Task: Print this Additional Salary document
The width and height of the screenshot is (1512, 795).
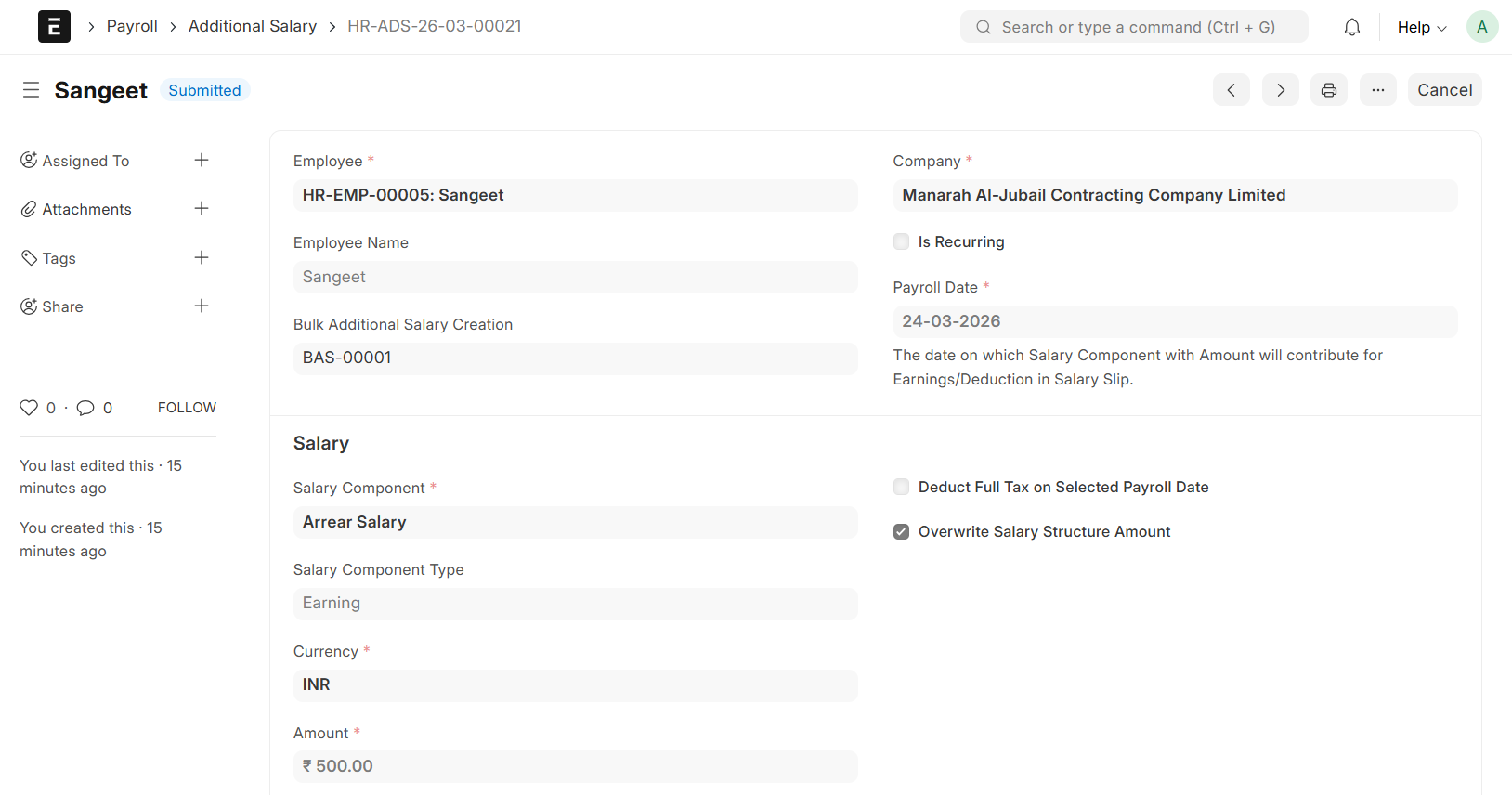Action: pos(1329,90)
